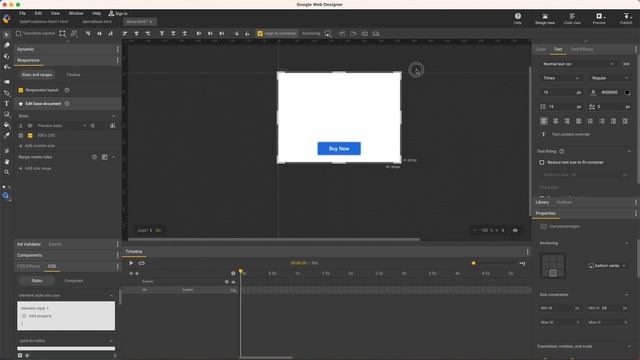The image size is (640, 360).
Task: Open the Window menu
Action: tap(76, 13)
